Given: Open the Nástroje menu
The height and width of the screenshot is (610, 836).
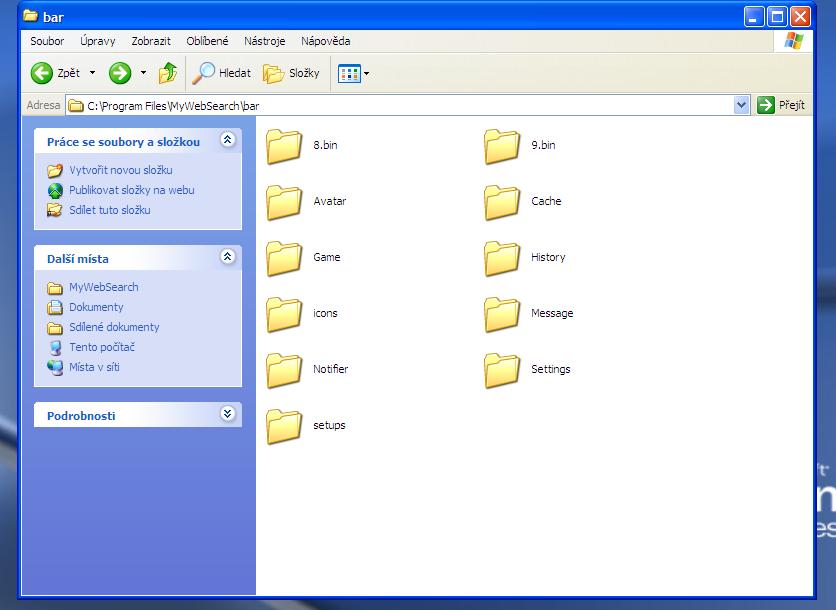Looking at the screenshot, I should tap(264, 41).
